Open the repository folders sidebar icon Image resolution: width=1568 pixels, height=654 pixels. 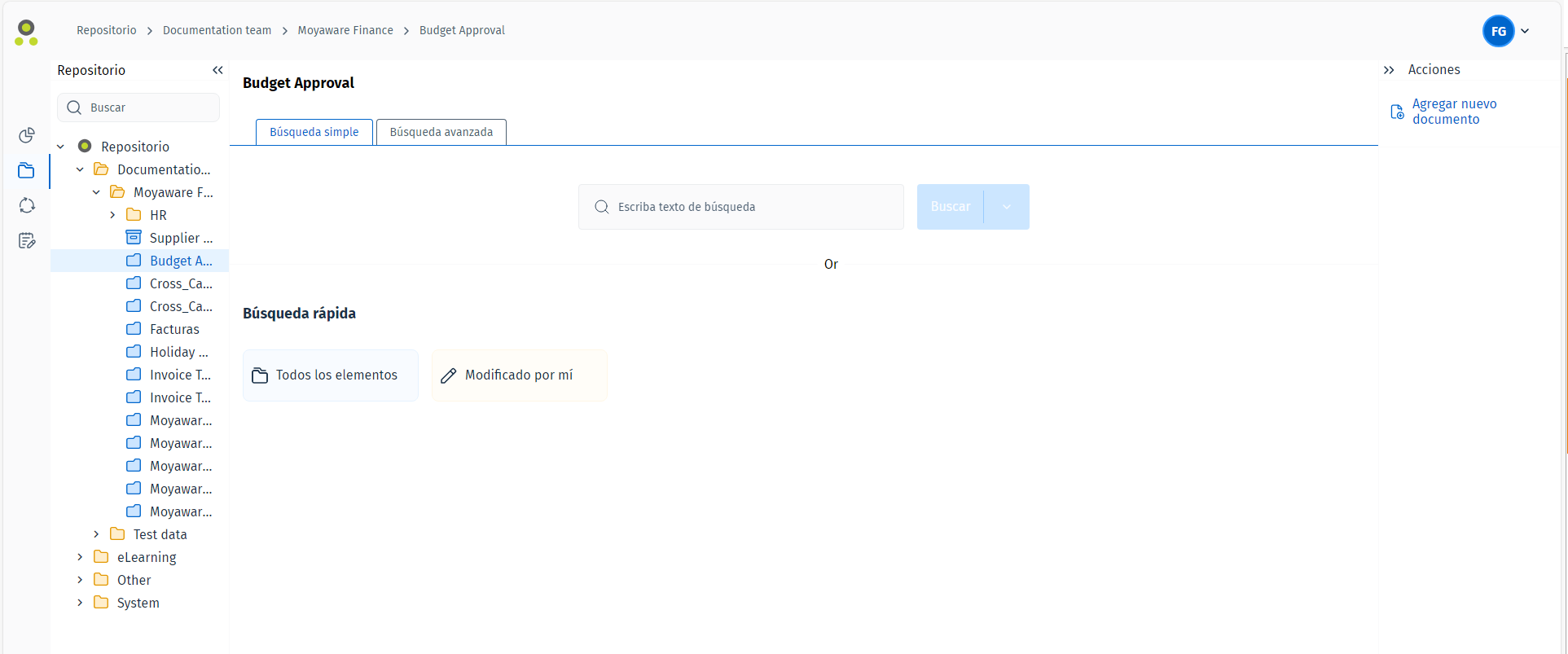point(27,170)
